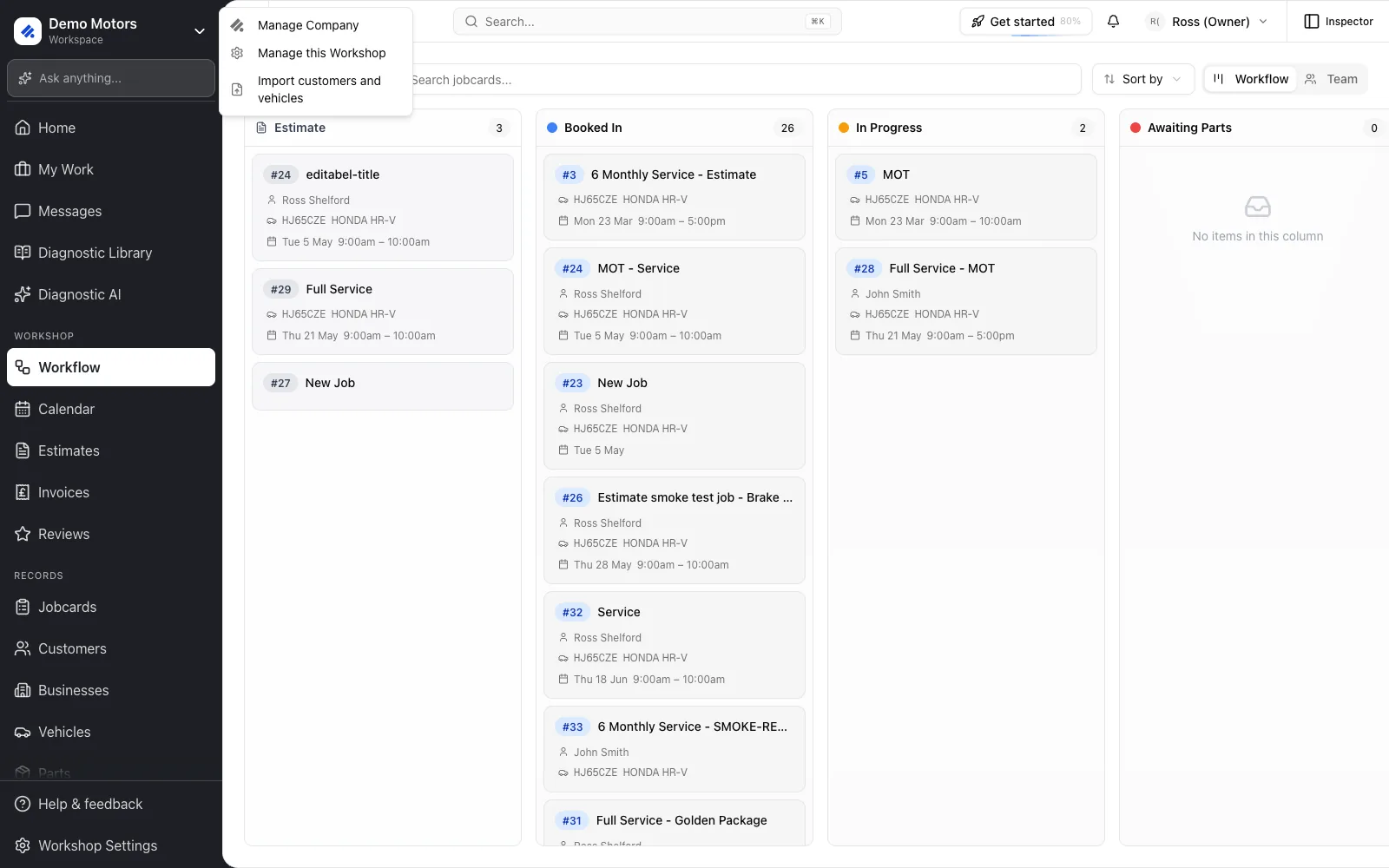Screen dimensions: 1389x868
Task: Click the Ask anything input box
Action: [x=111, y=78]
